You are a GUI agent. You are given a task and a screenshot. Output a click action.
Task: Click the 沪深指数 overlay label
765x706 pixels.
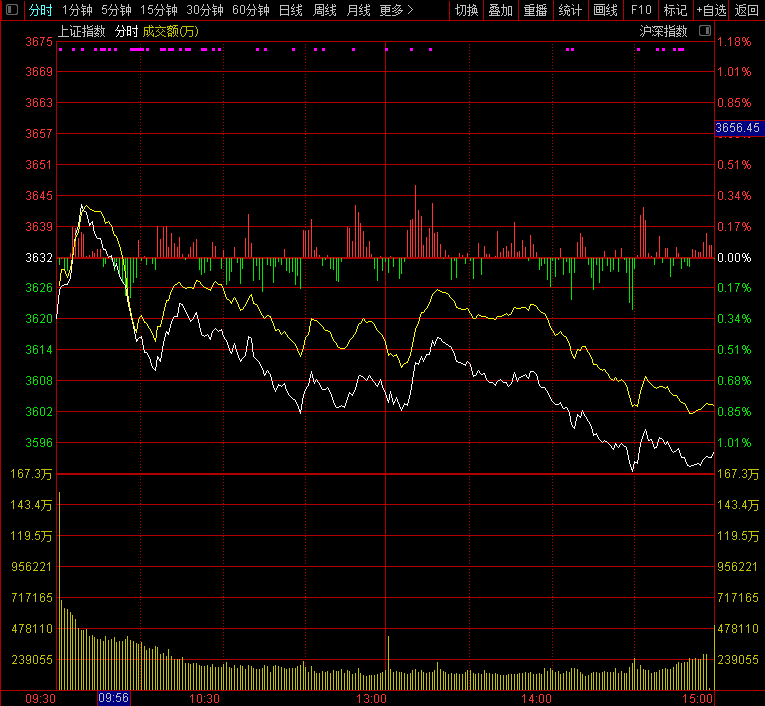coord(664,31)
